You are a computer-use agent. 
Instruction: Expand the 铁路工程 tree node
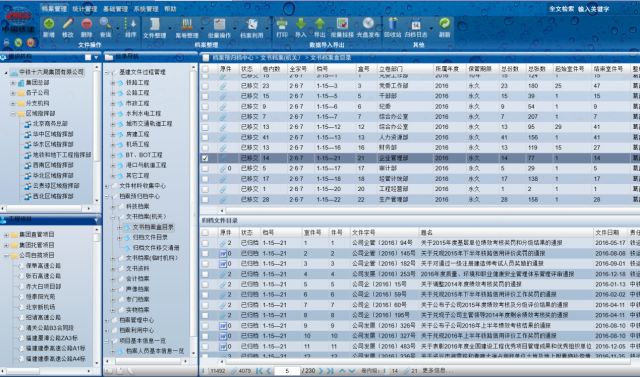click(x=113, y=82)
